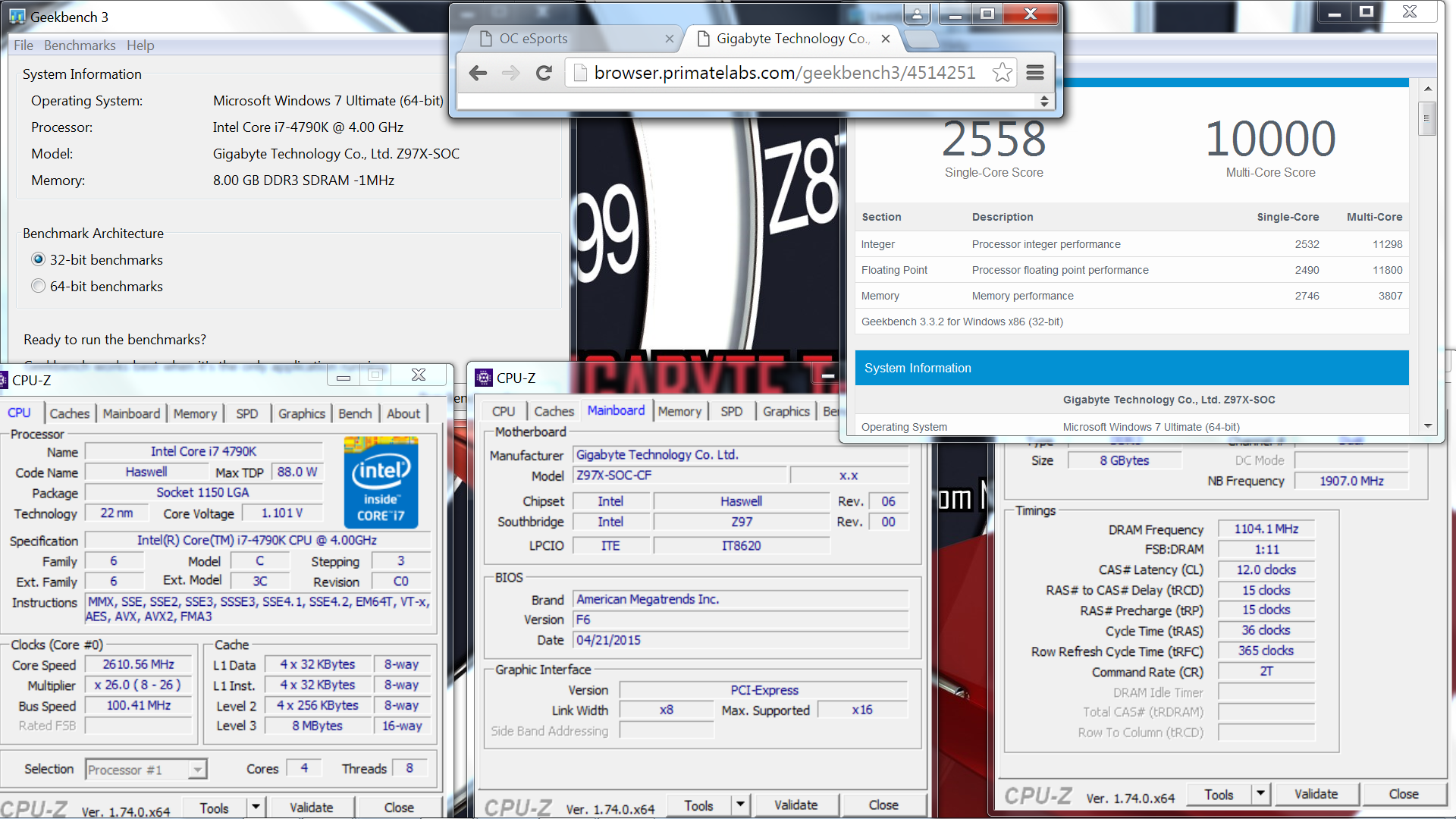Click the System Information header bar
The height and width of the screenshot is (819, 1456).
coord(1131,368)
